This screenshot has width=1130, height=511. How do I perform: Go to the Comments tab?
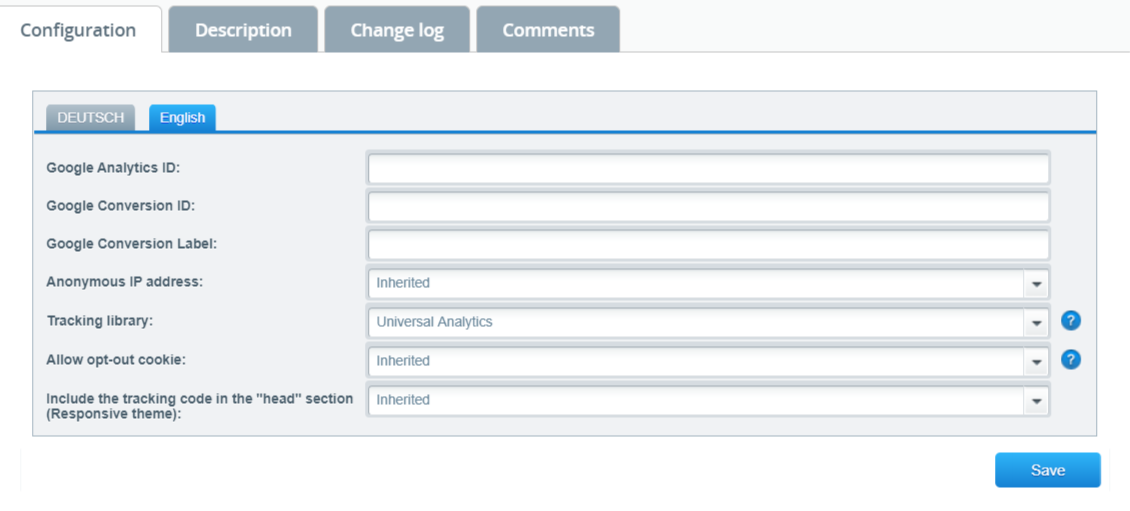point(548,30)
